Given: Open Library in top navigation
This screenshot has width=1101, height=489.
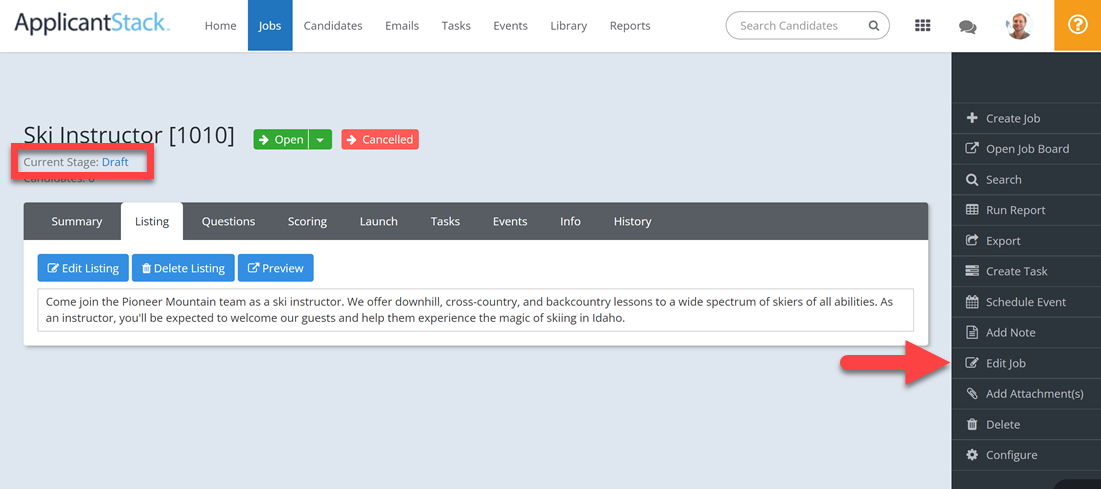Looking at the screenshot, I should click(568, 26).
